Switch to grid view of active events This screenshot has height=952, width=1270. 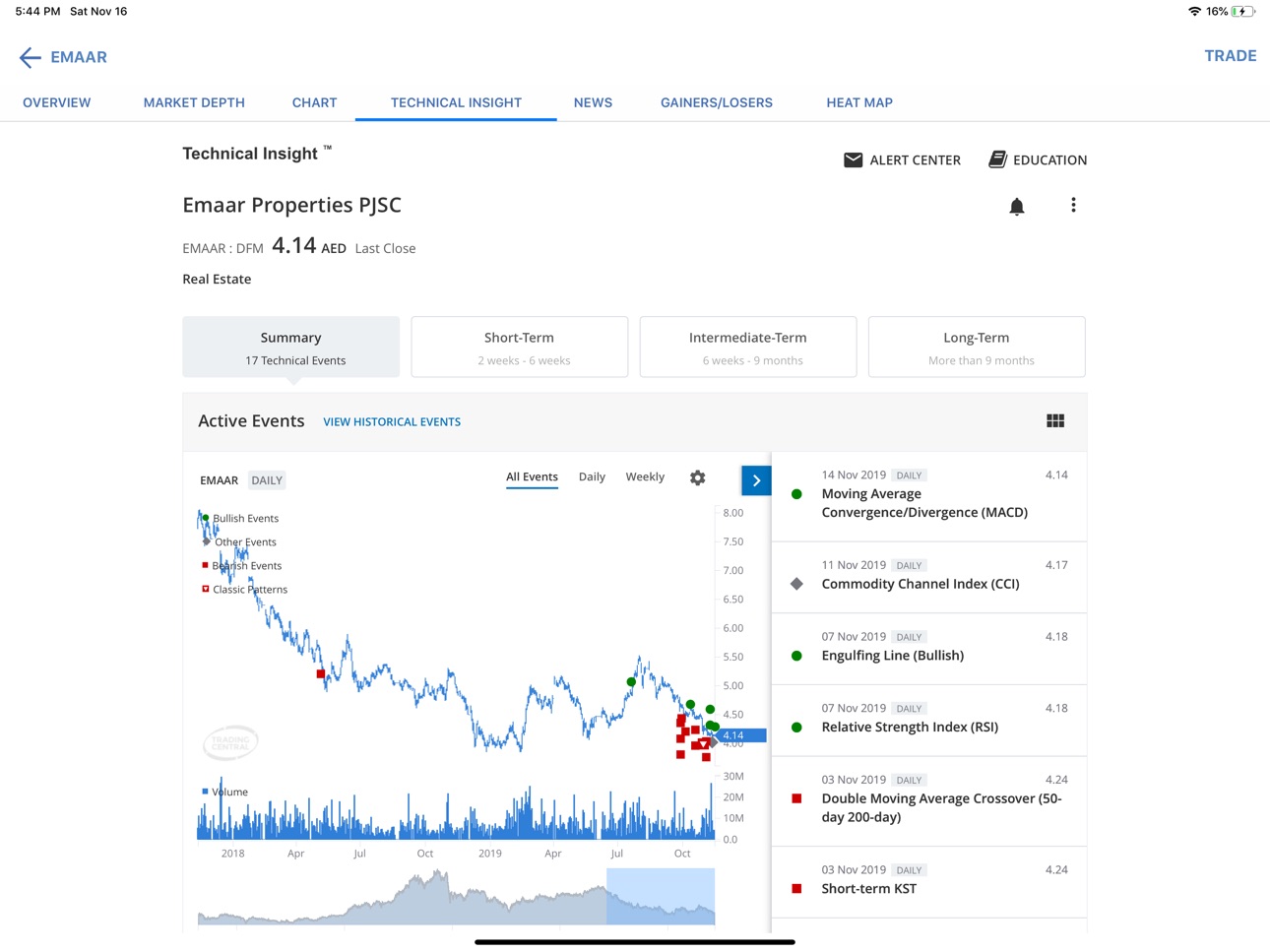[1055, 420]
